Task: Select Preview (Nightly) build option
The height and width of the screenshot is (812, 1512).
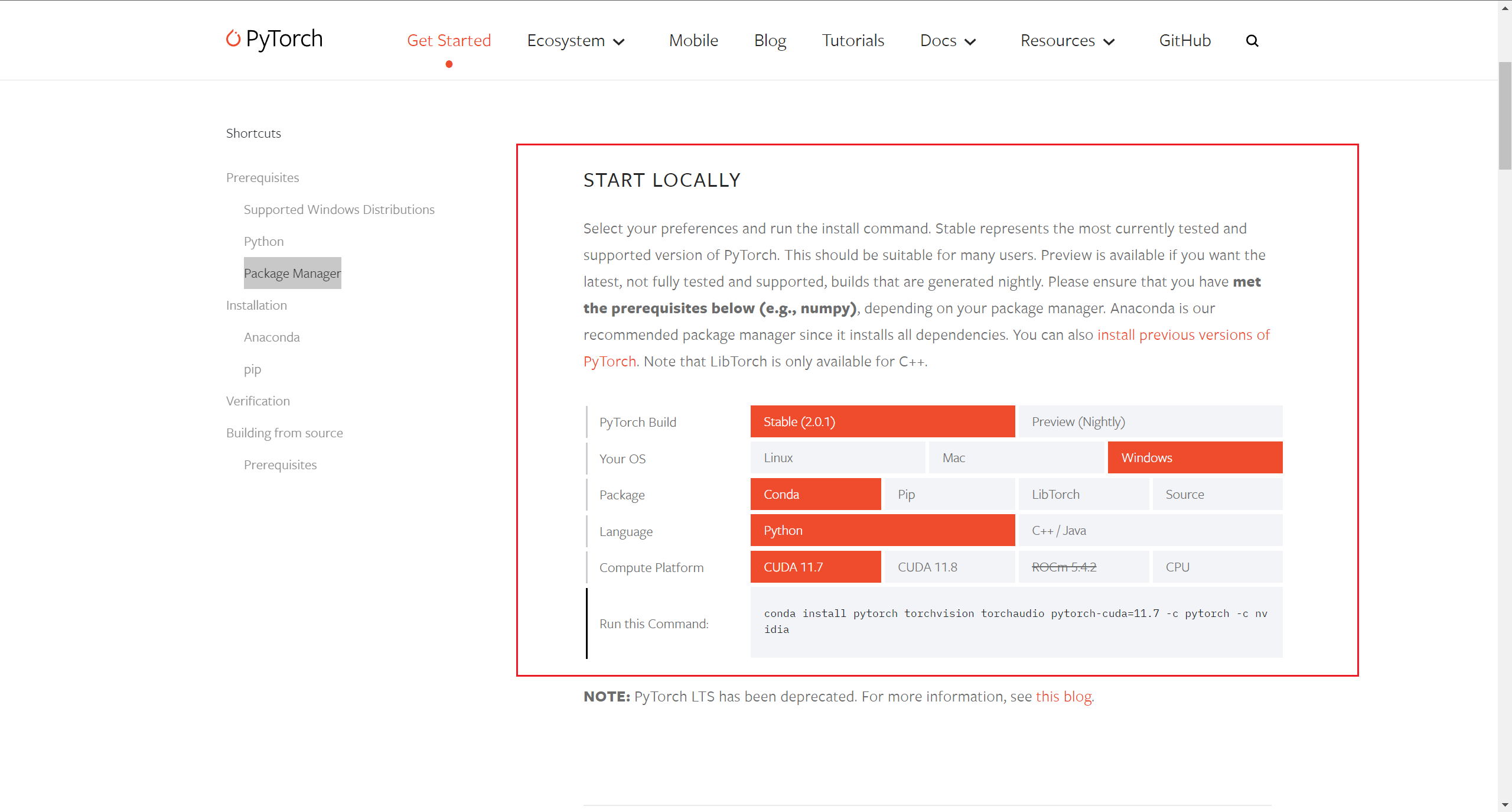Action: pos(1150,421)
